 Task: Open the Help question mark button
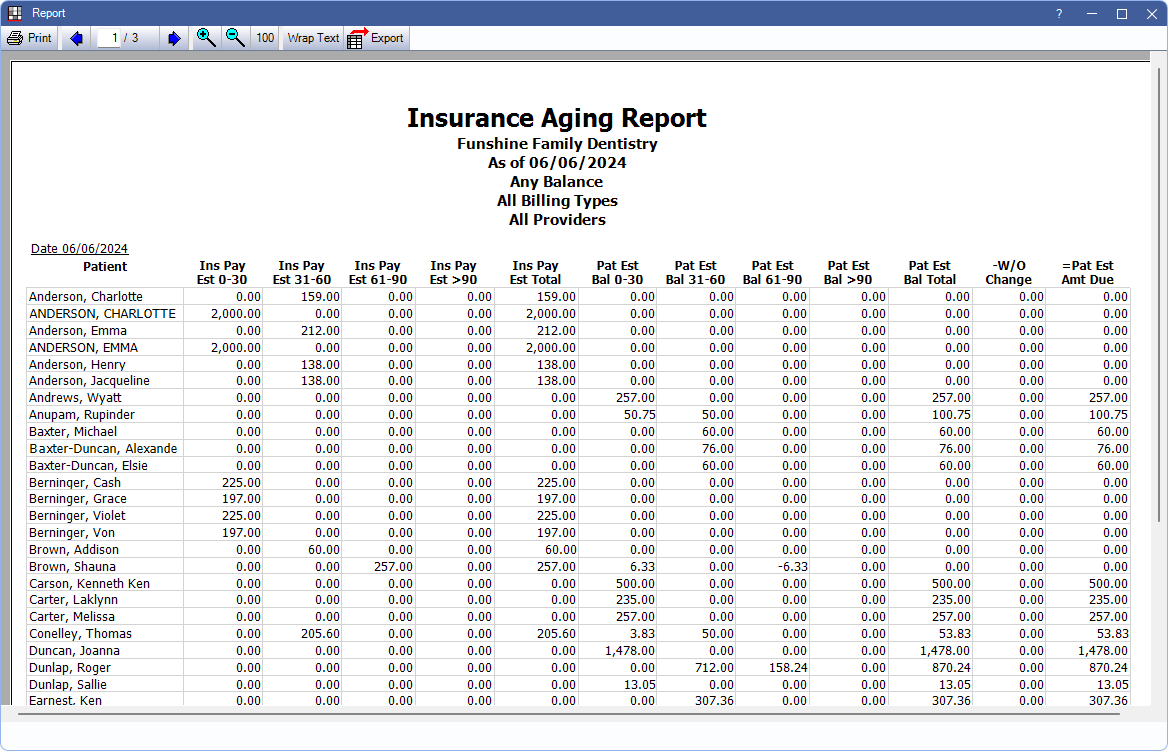(1059, 13)
